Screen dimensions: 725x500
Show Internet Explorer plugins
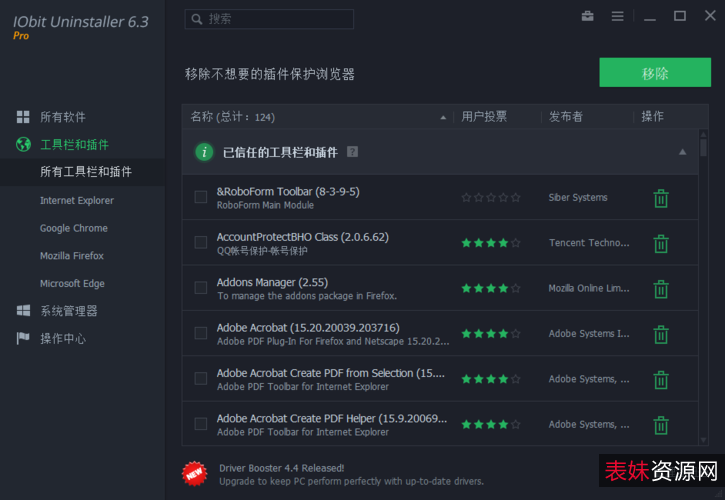77,200
